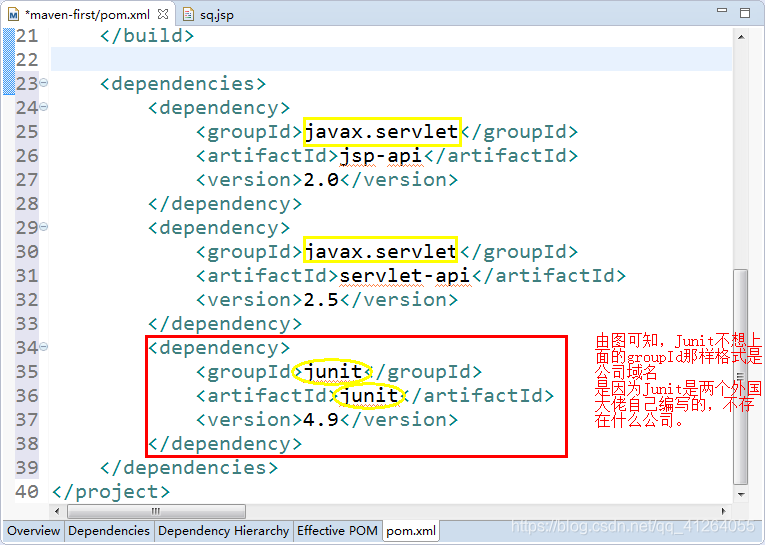Click the vertical scrollbar down arrow

[x=741, y=495]
